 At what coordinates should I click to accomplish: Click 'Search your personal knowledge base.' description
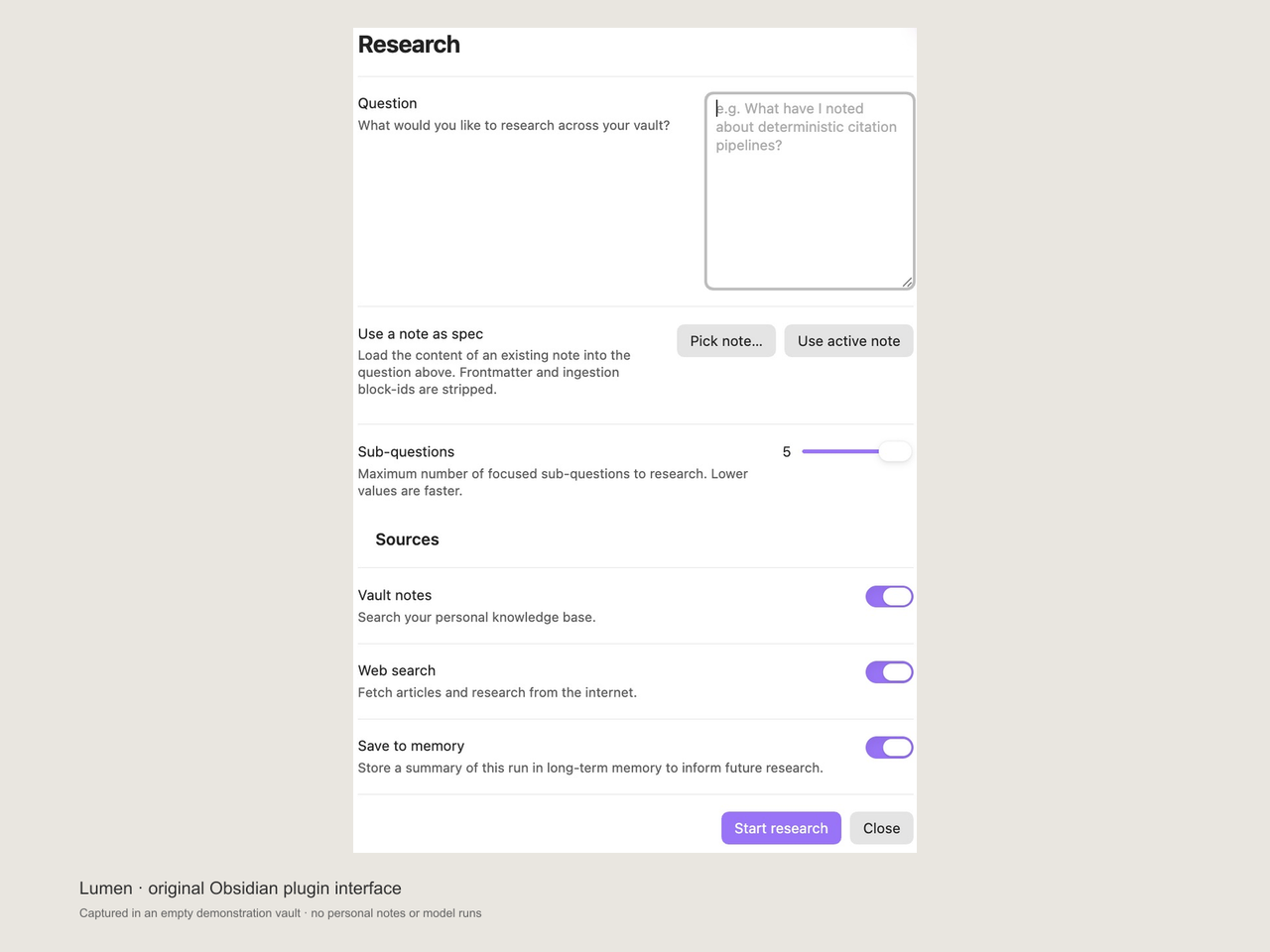point(476,617)
